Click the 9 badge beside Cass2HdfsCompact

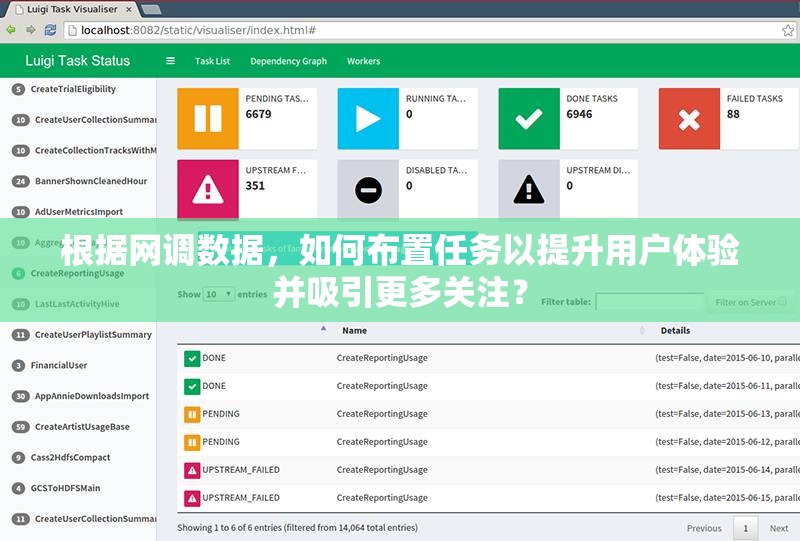tap(18, 457)
